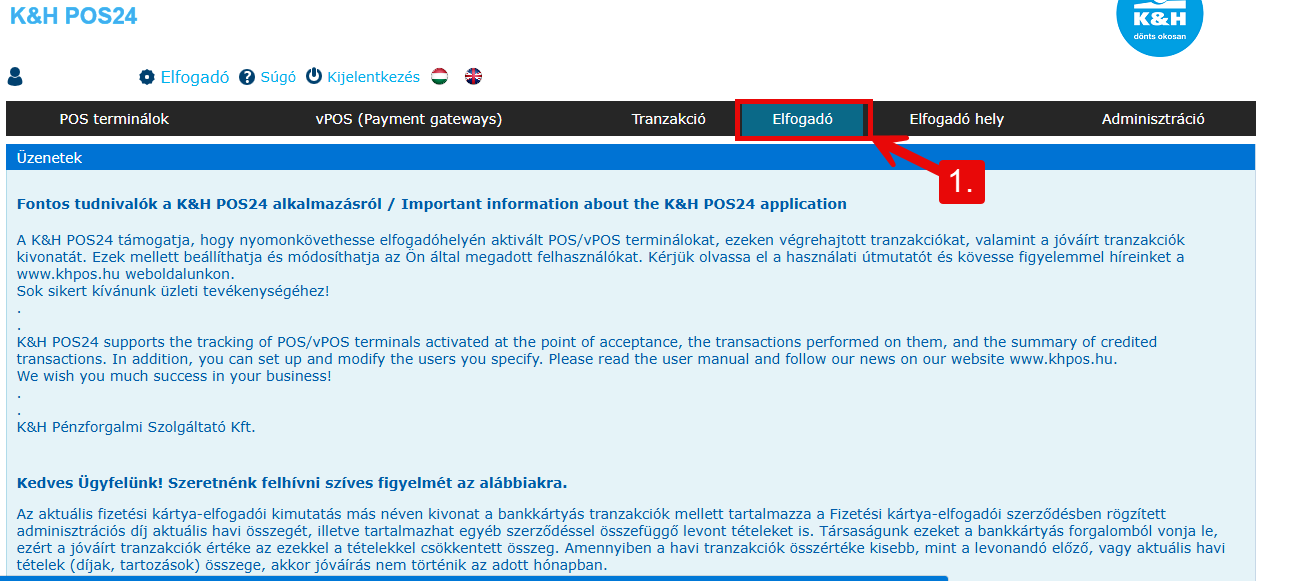Click the question mark help icon
The image size is (1291, 581).
[x=247, y=77]
